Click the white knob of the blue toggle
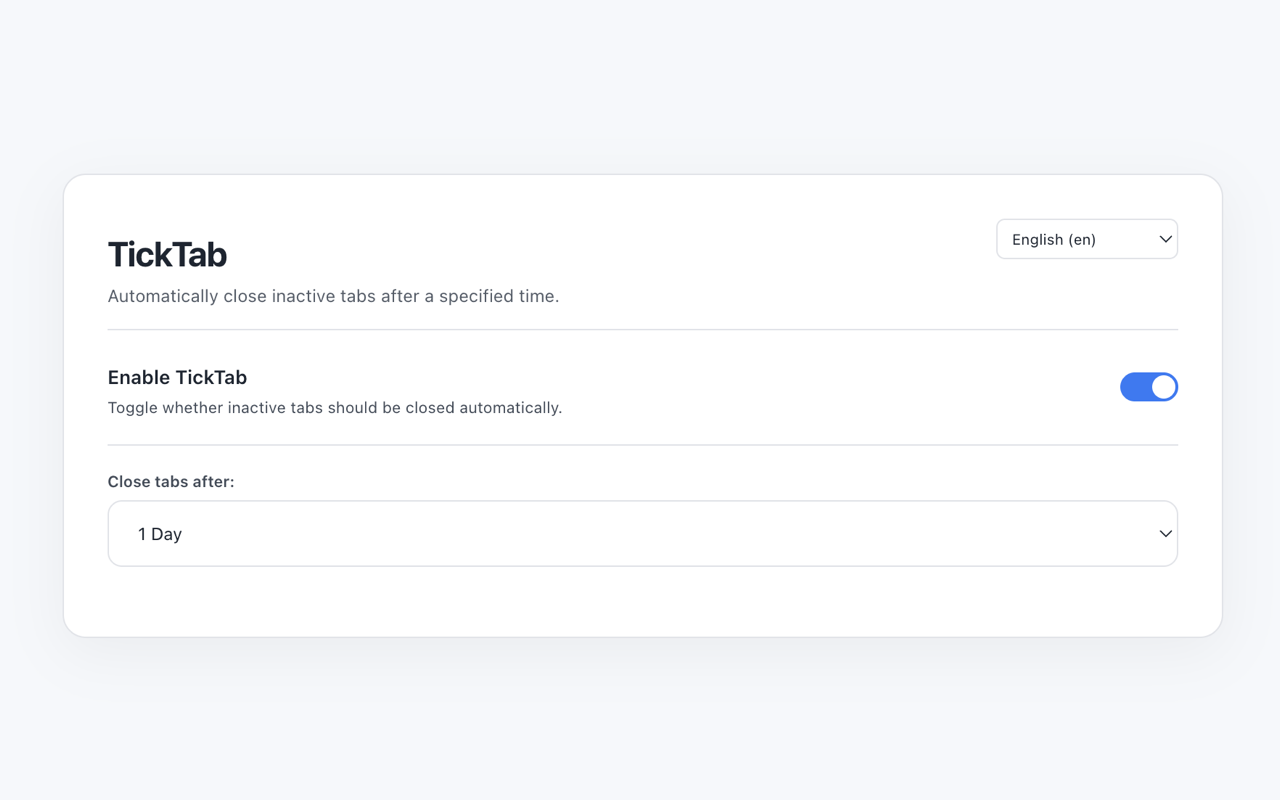 tap(1163, 387)
